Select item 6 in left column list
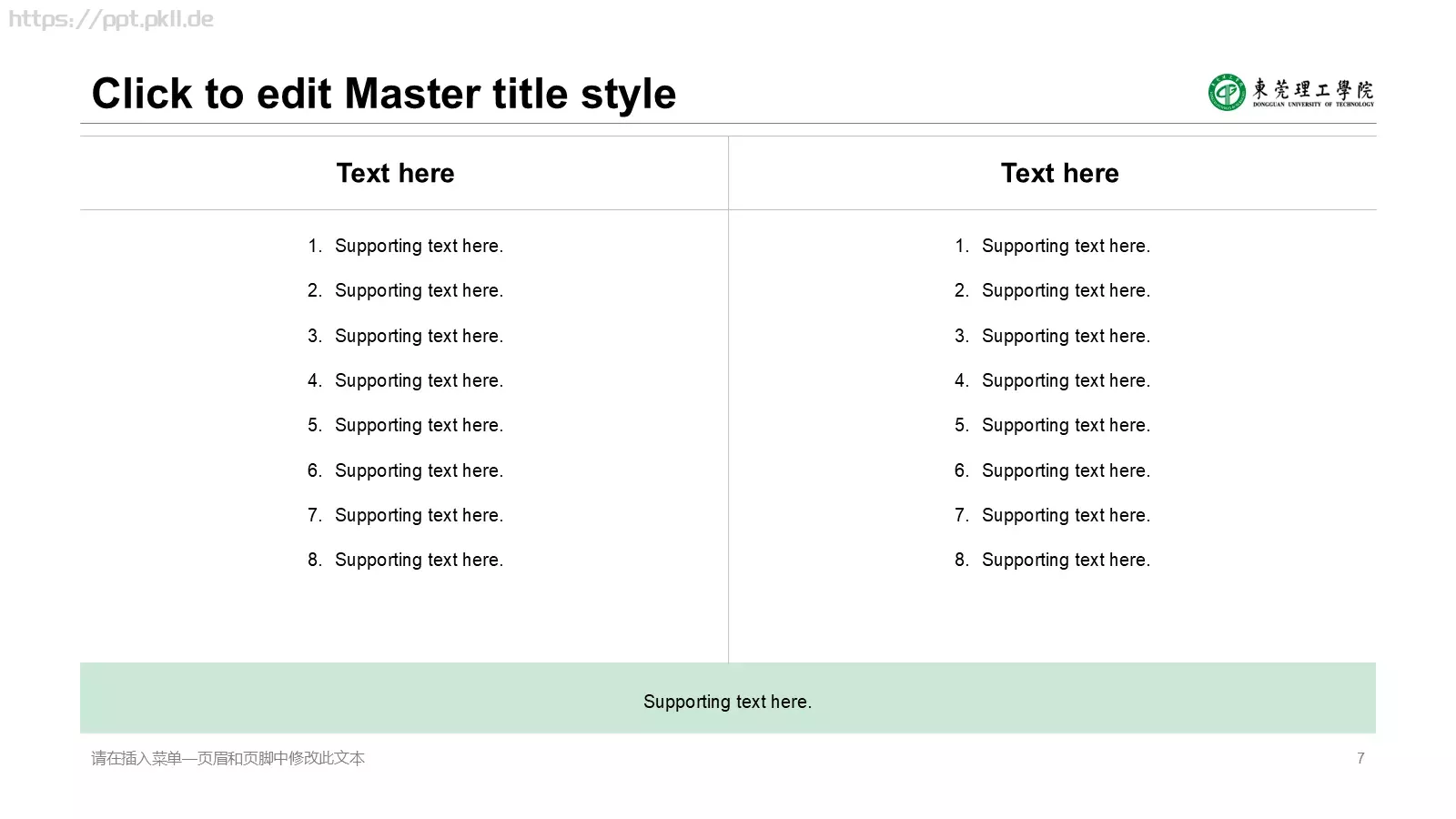Viewport: 1456px width, 819px height. 405,470
